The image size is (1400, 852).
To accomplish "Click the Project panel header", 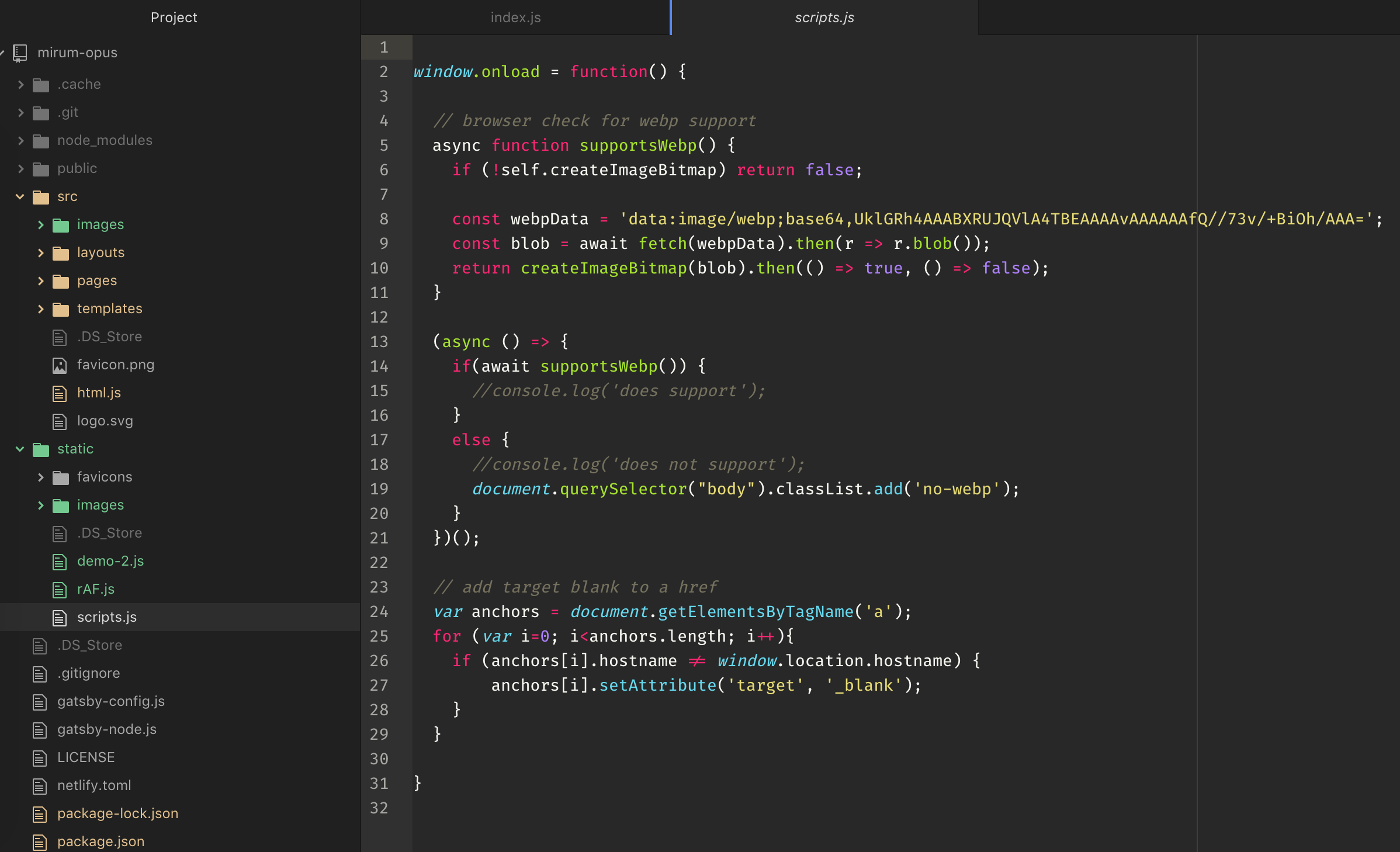I will tap(174, 18).
